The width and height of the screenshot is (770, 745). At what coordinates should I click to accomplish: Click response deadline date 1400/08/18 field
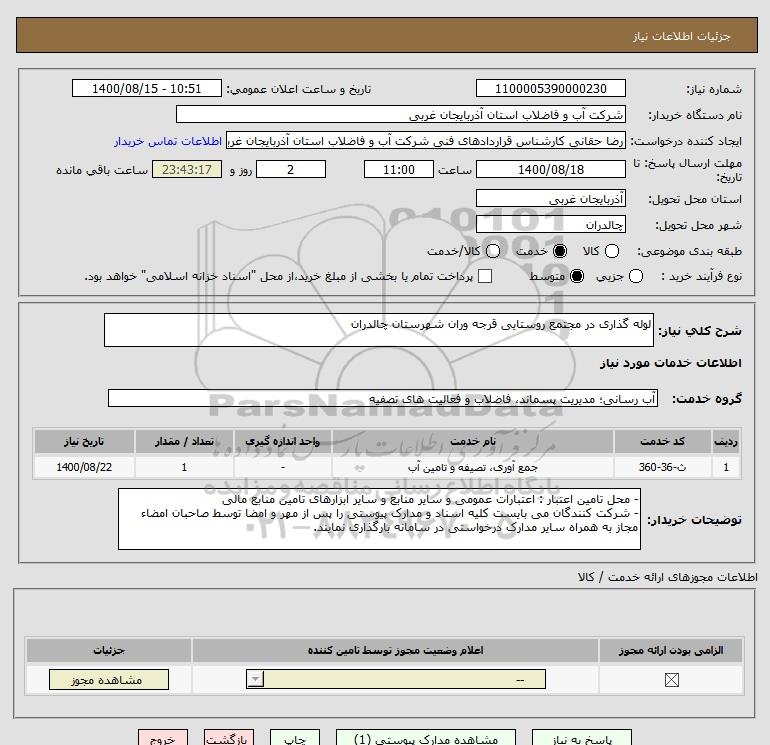pos(550,169)
